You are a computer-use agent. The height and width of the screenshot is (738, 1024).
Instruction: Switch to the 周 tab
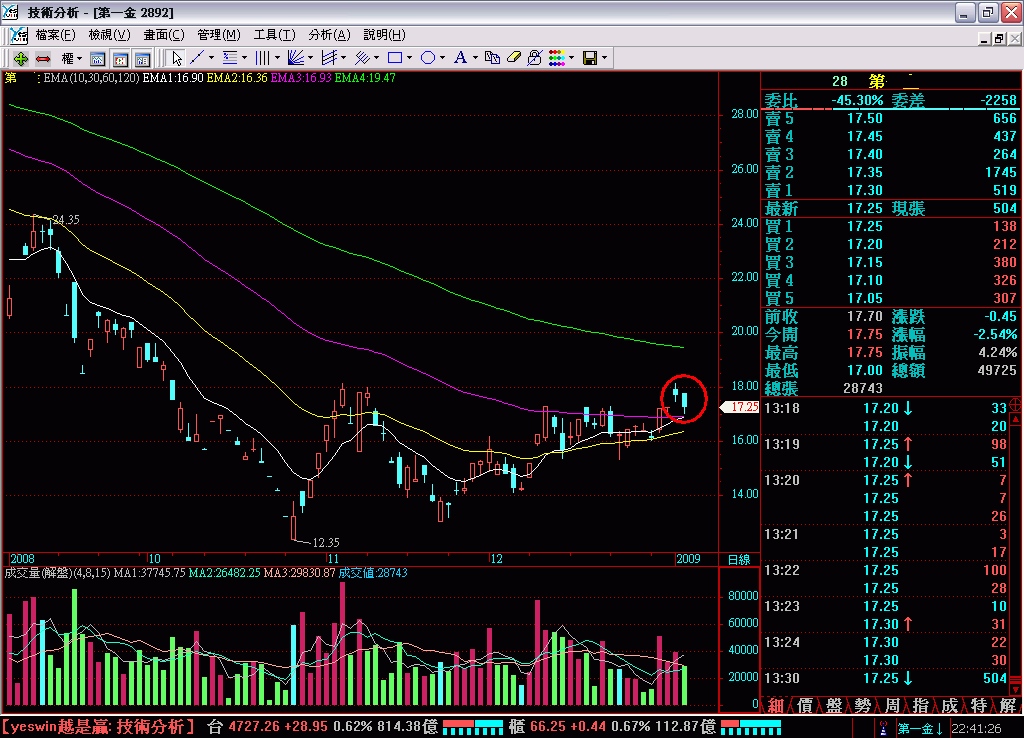coord(892,705)
